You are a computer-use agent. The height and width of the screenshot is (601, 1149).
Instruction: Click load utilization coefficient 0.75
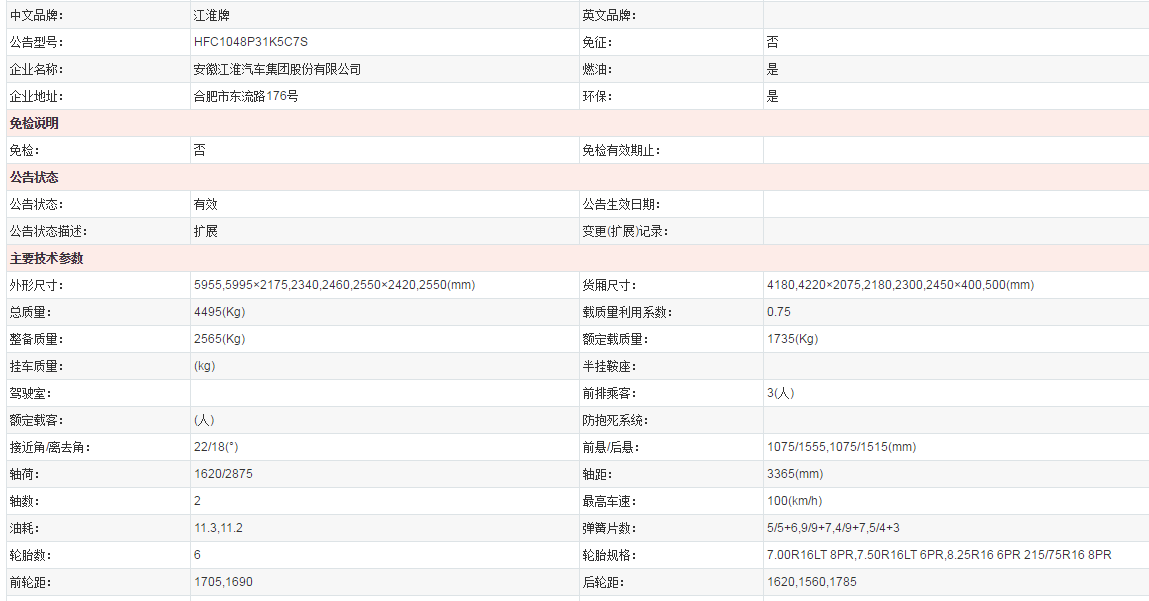[779, 312]
